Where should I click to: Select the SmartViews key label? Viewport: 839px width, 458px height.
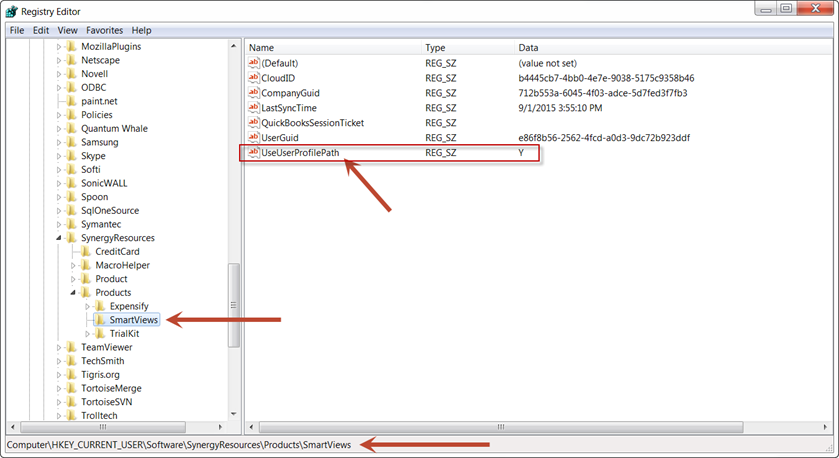(134, 319)
